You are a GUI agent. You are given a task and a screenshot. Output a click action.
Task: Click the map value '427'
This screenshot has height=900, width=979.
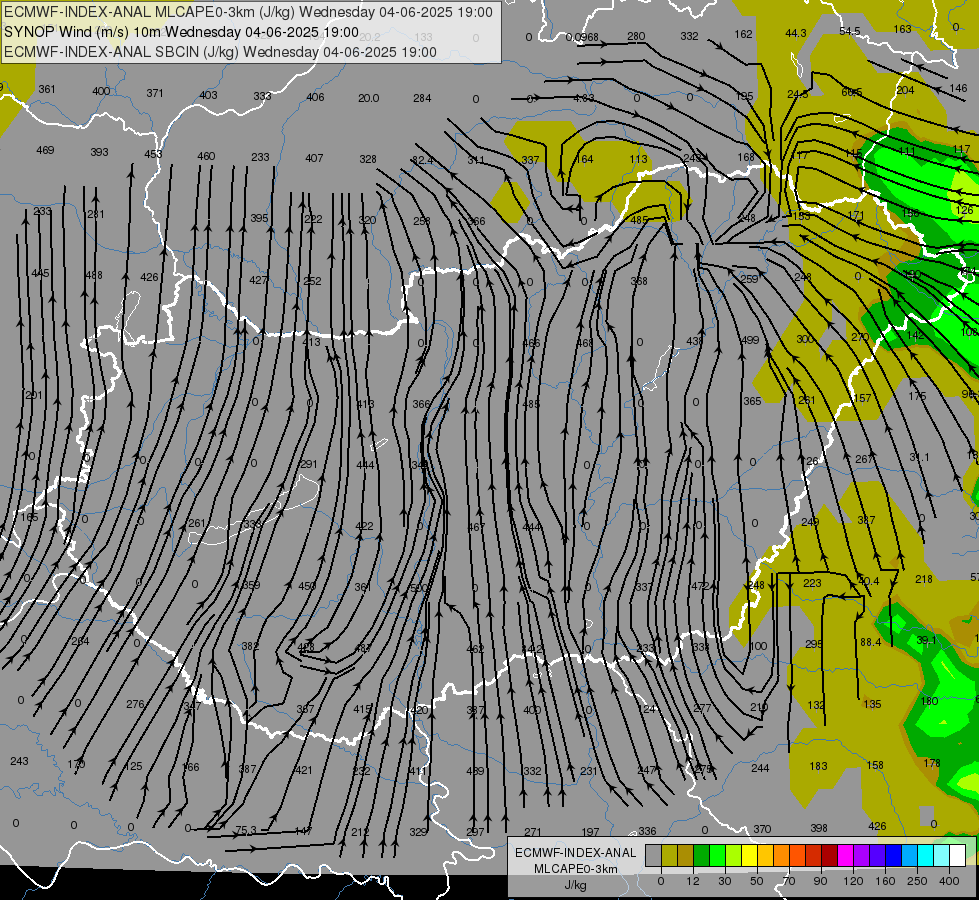pos(258,280)
